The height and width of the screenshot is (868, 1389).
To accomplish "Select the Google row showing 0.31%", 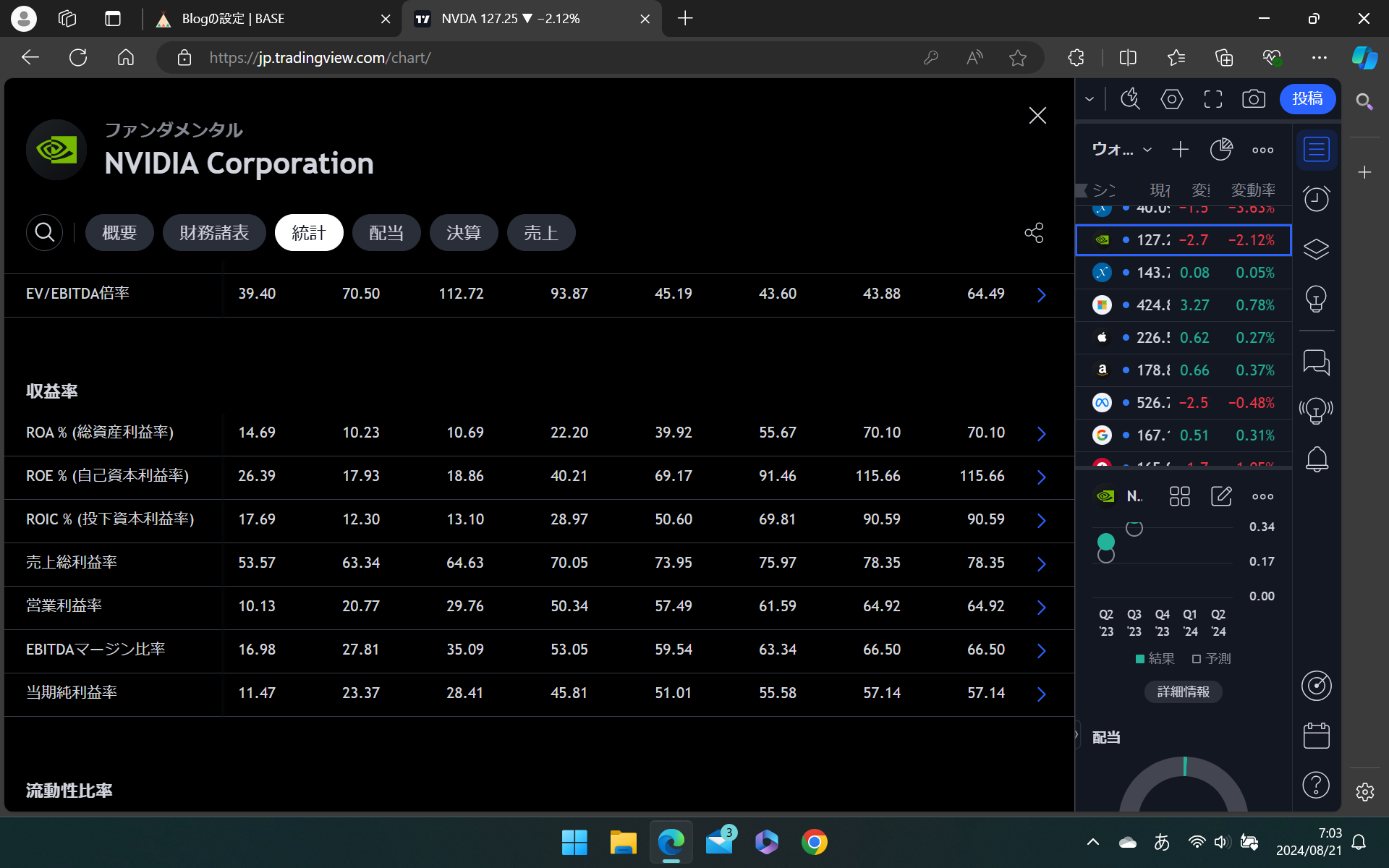I will coord(1184,435).
